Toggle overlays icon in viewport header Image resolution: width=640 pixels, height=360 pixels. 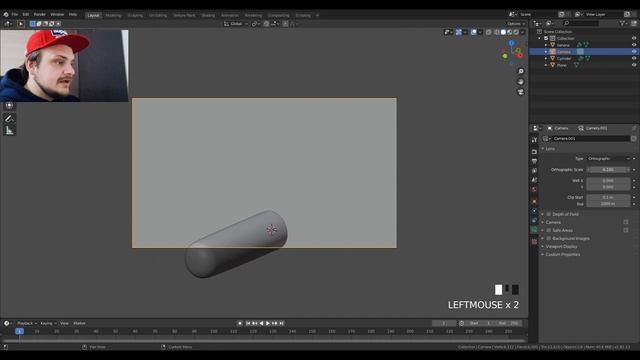pos(473,32)
